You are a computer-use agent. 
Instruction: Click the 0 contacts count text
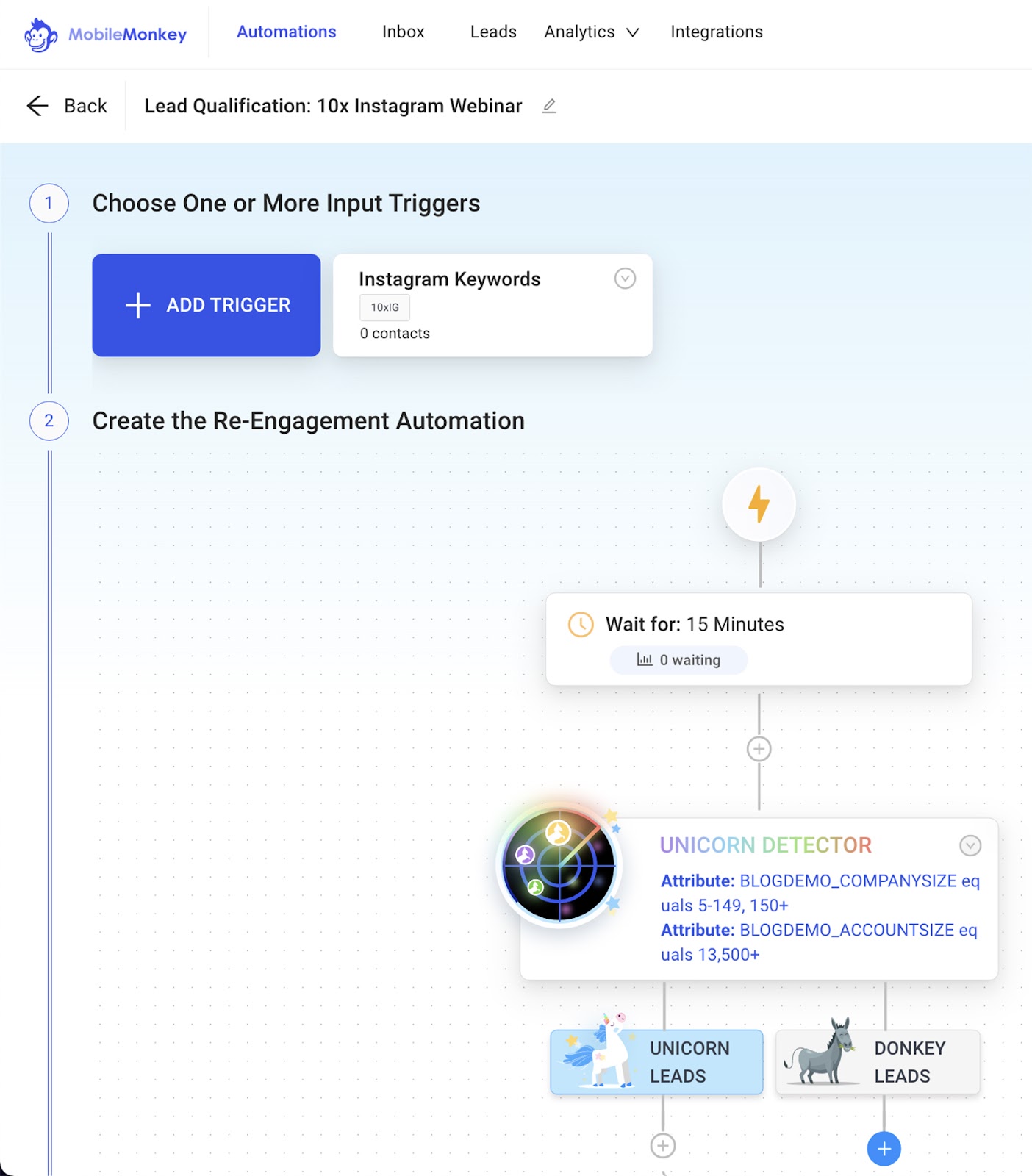(395, 334)
